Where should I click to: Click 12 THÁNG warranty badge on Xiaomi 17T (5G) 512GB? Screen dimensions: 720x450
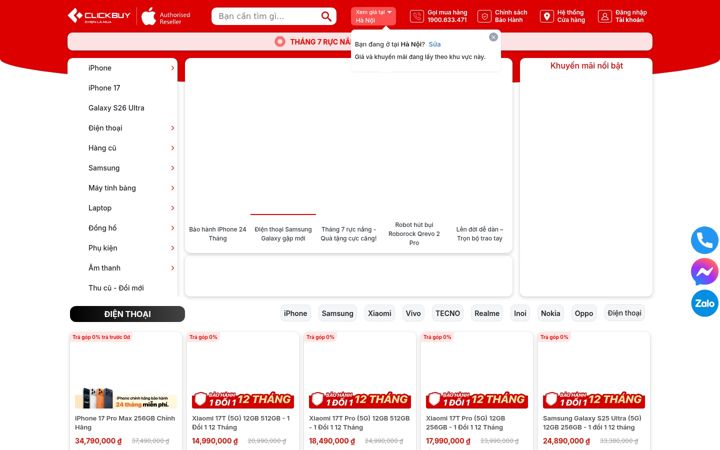[x=242, y=399]
